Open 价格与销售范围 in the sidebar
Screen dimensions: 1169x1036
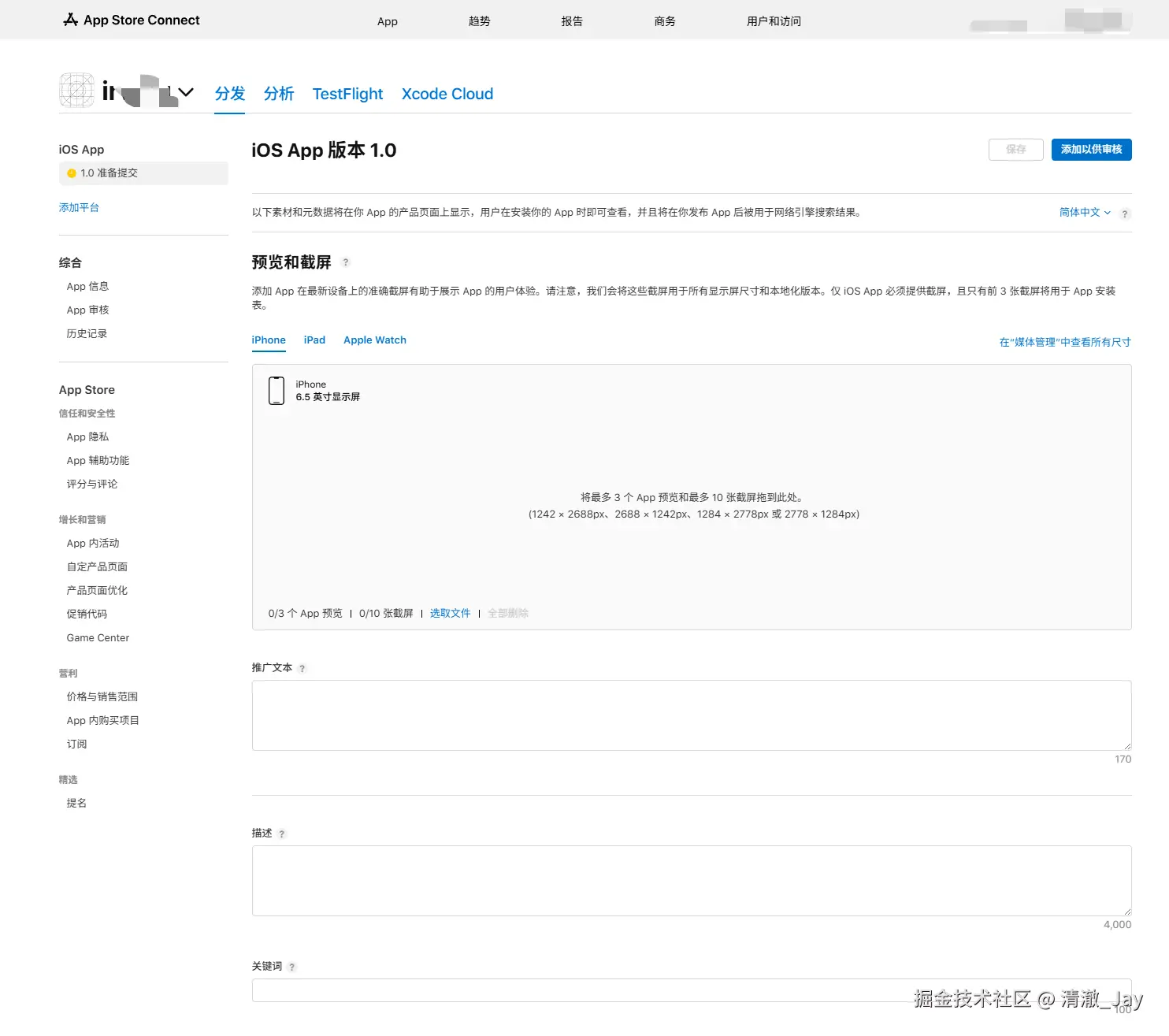point(102,697)
